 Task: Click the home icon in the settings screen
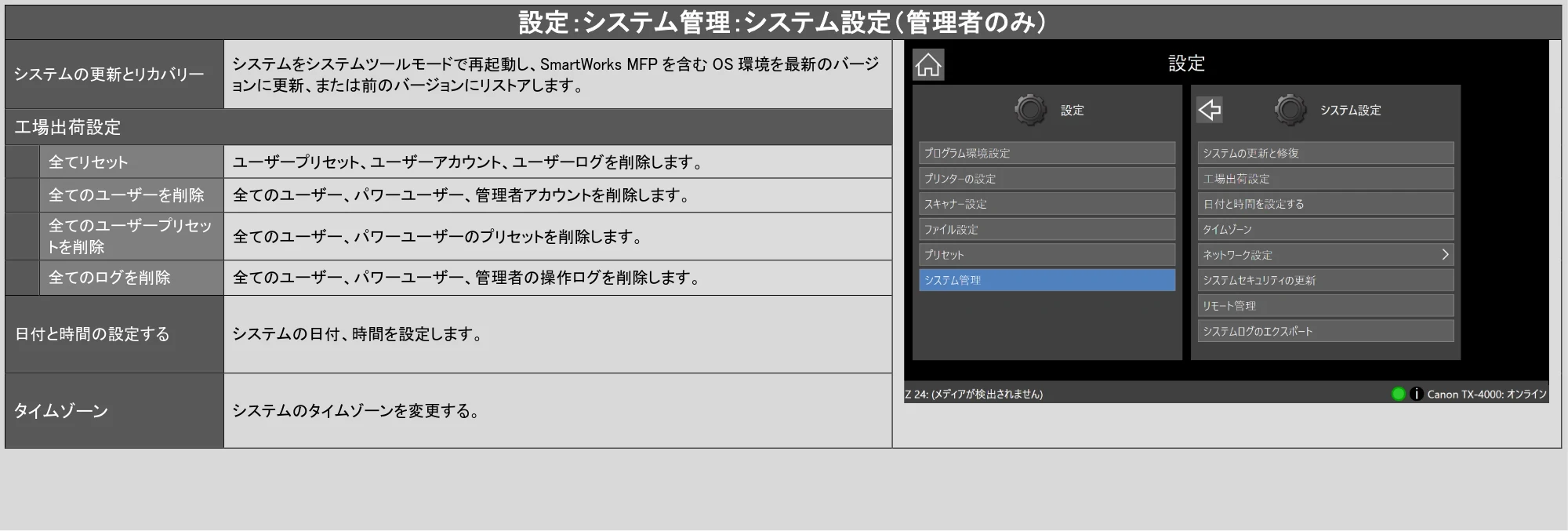point(928,65)
